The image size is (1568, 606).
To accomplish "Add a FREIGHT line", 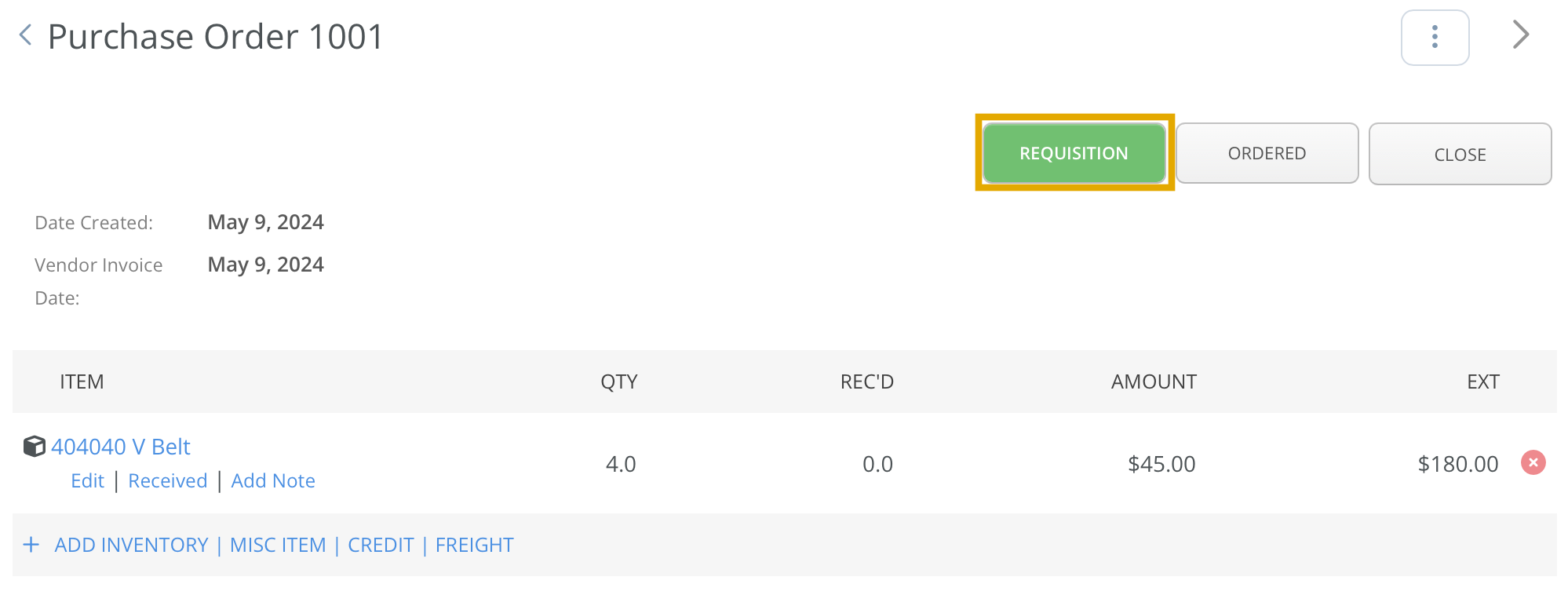I will tap(475, 545).
